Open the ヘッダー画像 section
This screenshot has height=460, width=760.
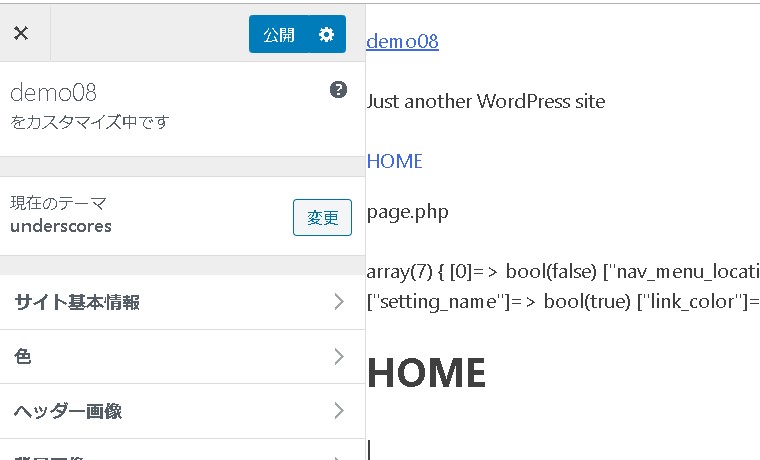coord(68,411)
